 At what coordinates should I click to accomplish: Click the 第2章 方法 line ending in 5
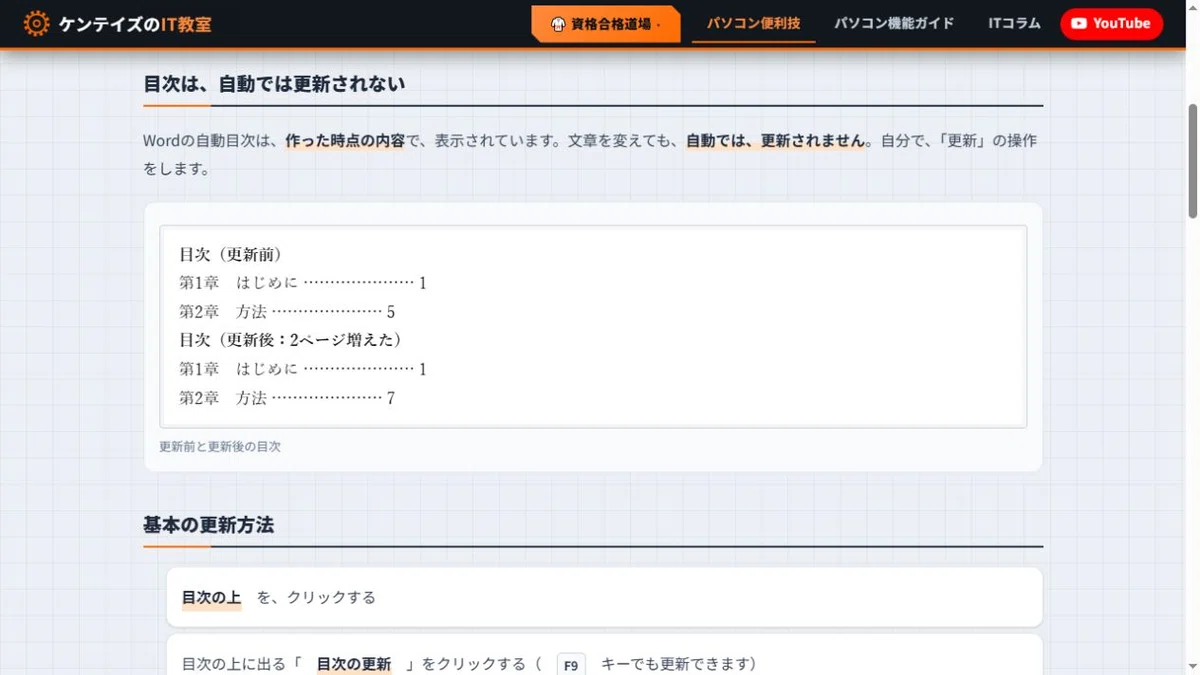pos(287,312)
